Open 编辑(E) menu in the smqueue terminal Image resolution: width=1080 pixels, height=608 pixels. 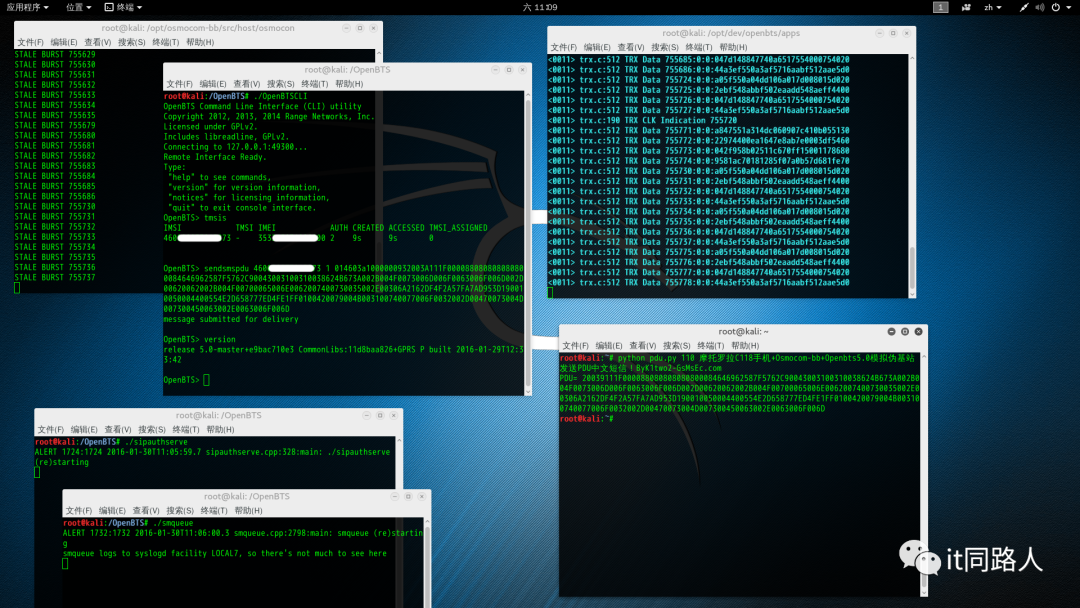(112, 511)
